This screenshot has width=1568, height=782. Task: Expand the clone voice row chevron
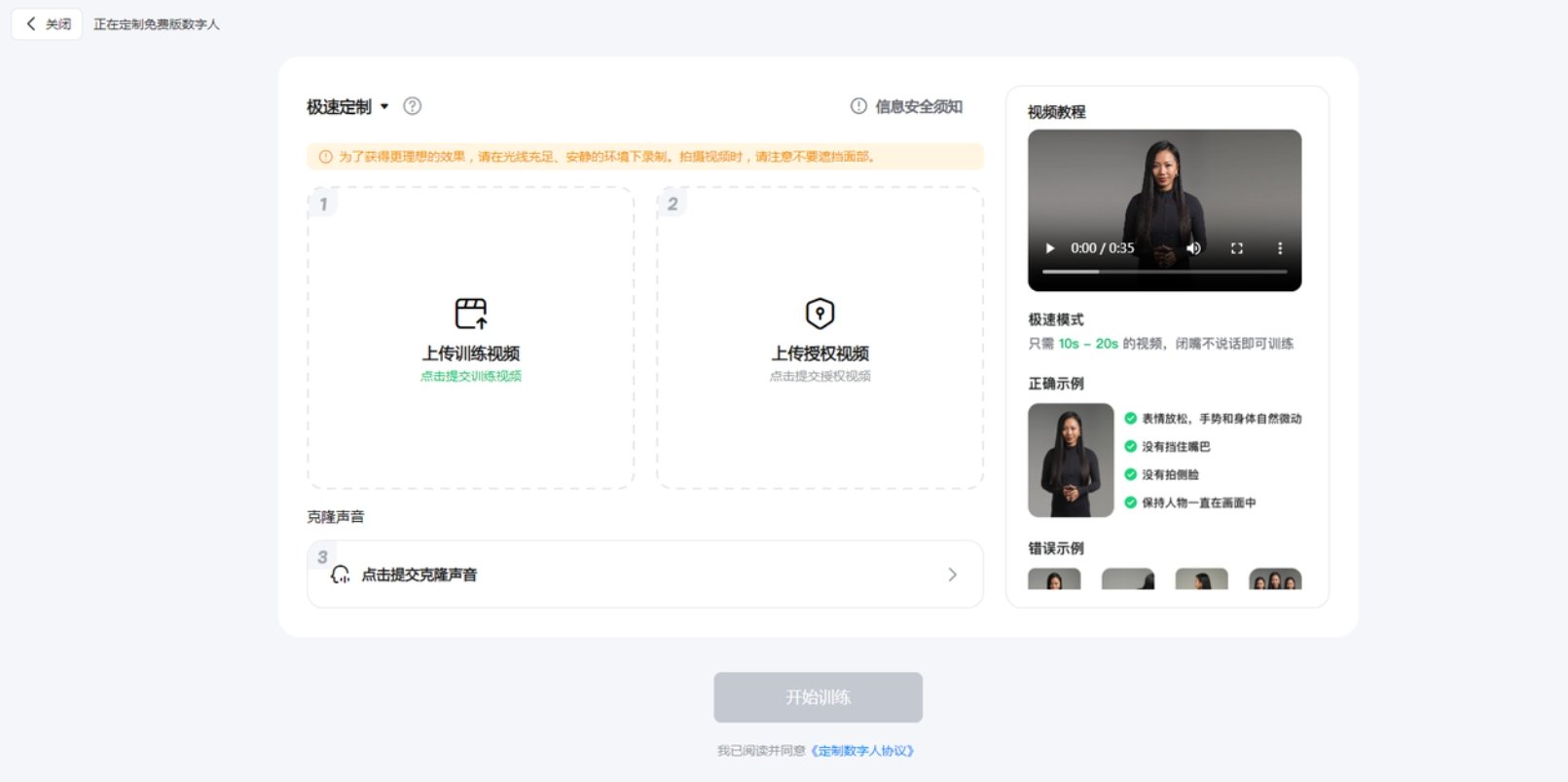(952, 575)
